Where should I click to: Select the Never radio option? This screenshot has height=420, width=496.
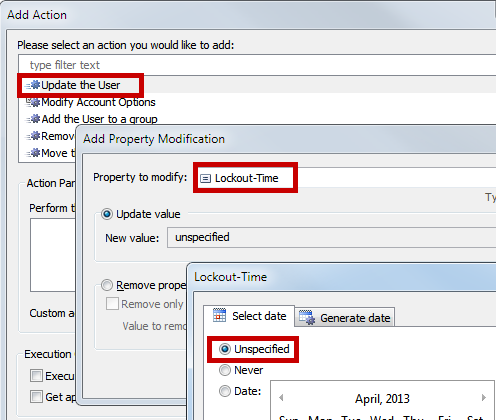[x=225, y=370]
